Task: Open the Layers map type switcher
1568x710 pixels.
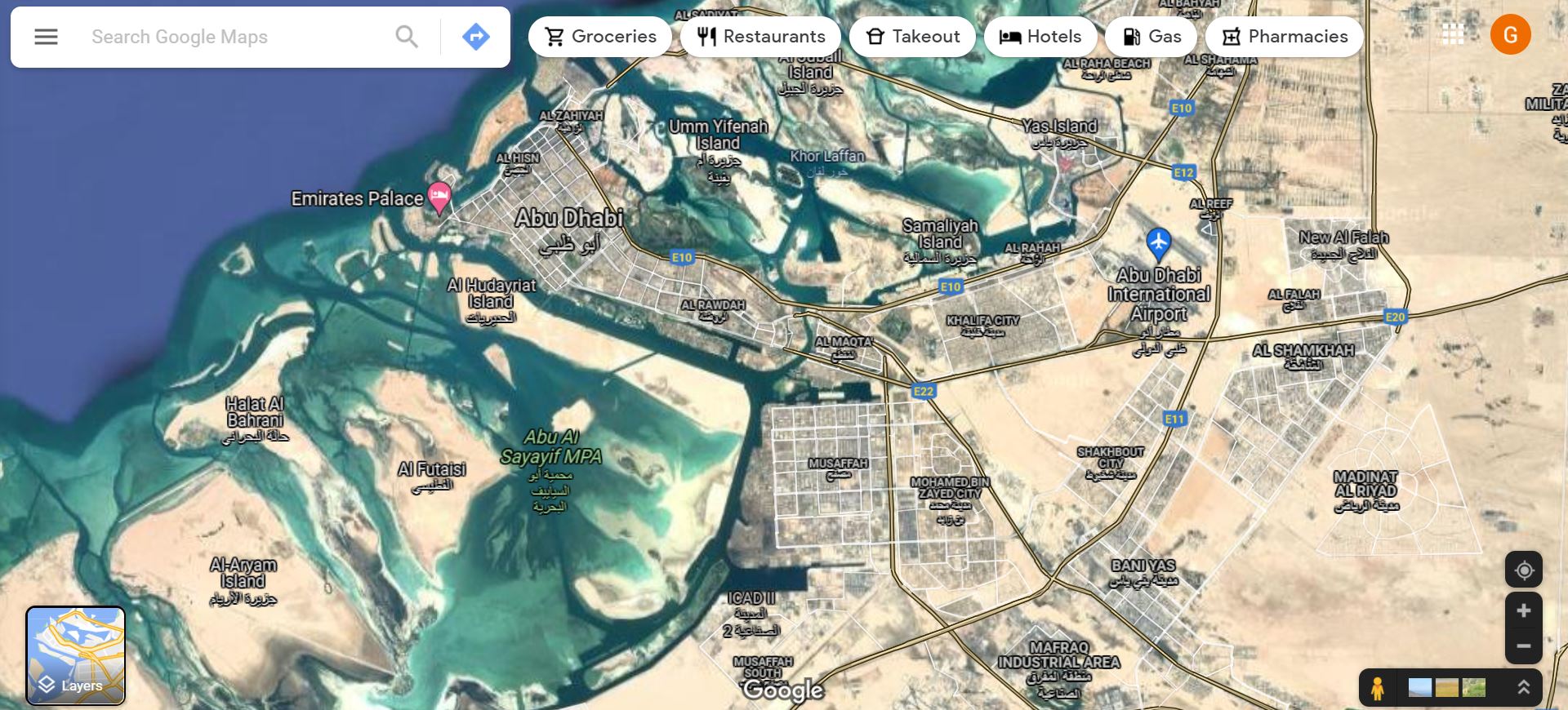Action: 75,655
